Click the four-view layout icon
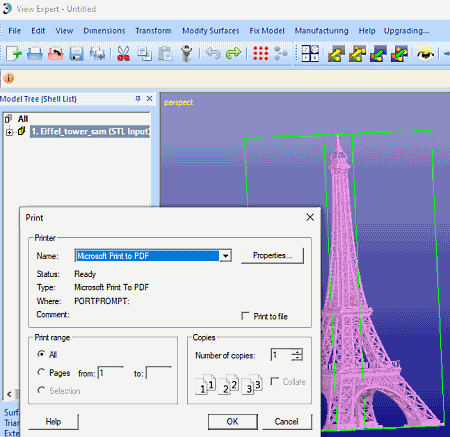Viewport: 450px width, 437px height. tap(310, 53)
